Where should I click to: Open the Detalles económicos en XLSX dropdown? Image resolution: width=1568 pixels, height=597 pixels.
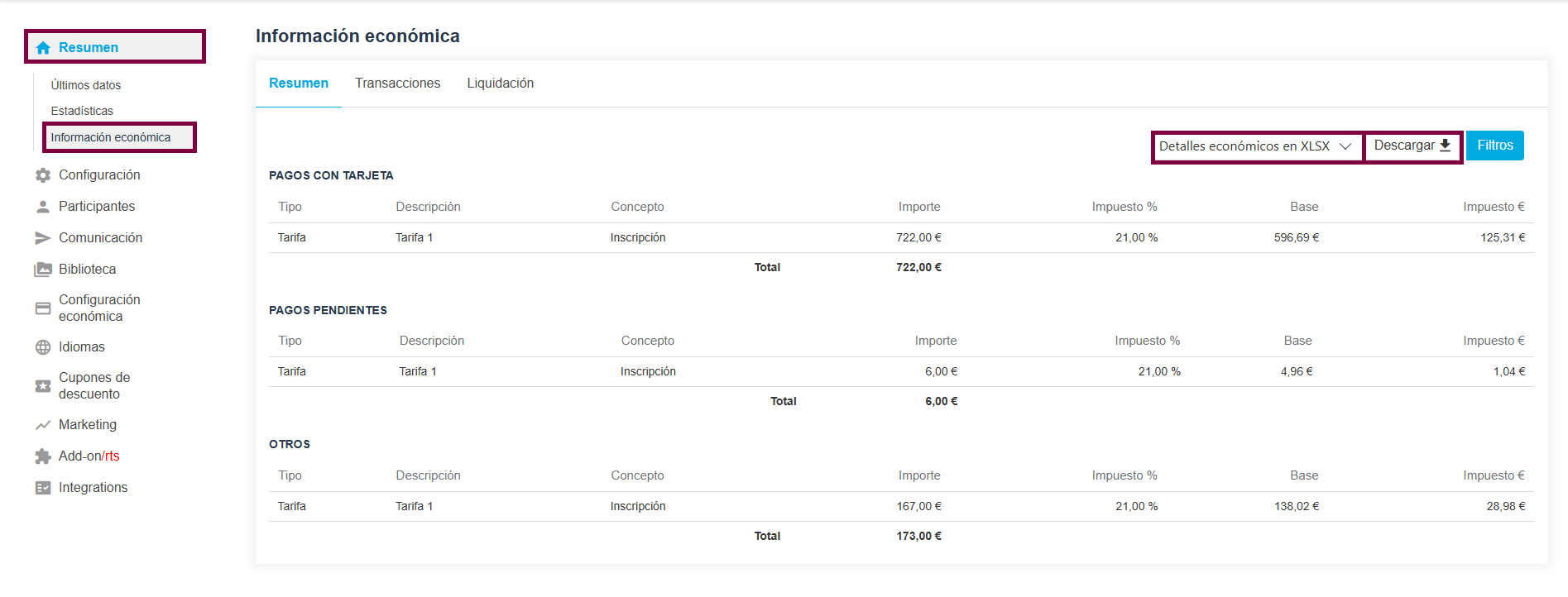tap(1255, 146)
